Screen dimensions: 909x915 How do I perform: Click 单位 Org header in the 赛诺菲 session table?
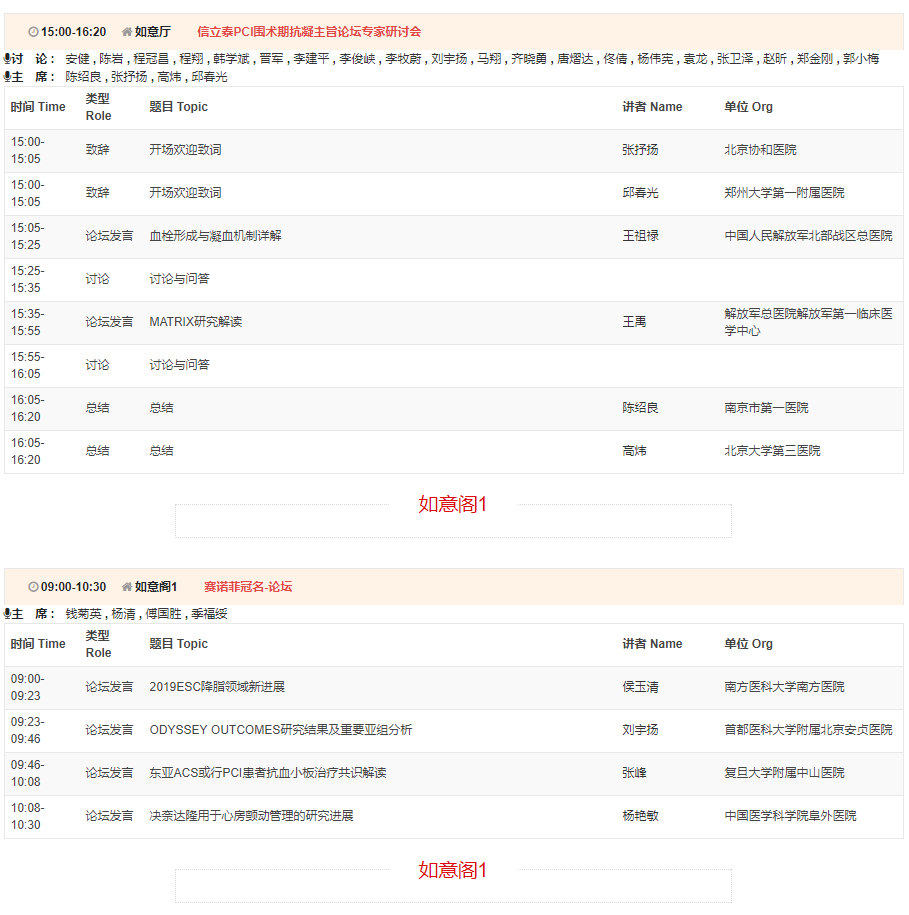tap(749, 644)
